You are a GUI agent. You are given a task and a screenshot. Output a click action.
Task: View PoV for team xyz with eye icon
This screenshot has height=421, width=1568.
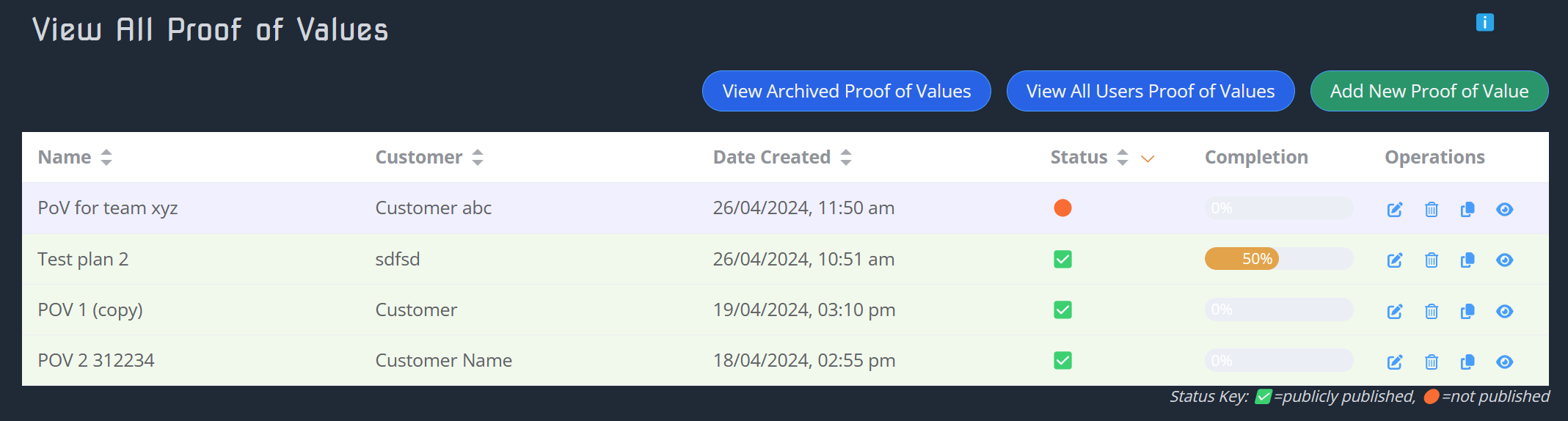(1504, 210)
